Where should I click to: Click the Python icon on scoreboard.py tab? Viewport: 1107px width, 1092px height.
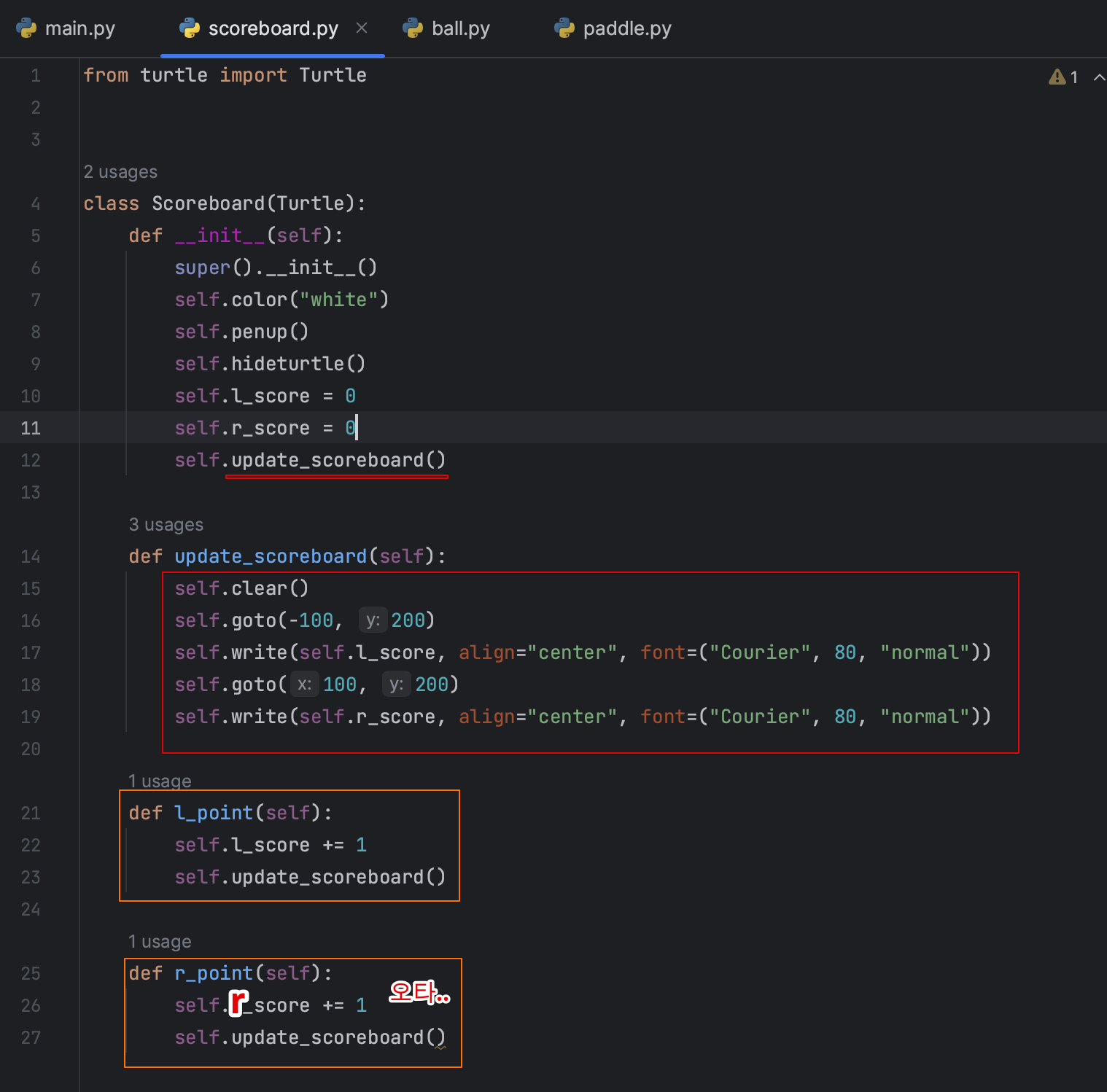tap(190, 28)
